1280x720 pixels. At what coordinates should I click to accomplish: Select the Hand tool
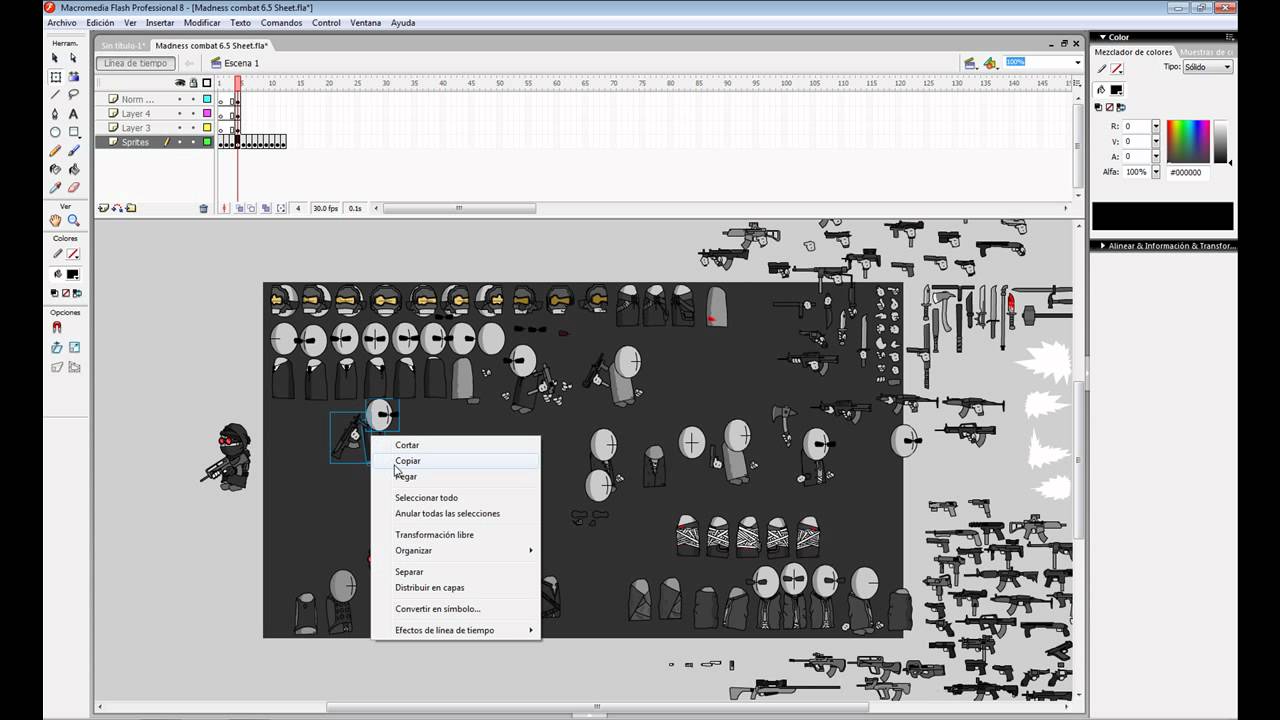coord(55,220)
